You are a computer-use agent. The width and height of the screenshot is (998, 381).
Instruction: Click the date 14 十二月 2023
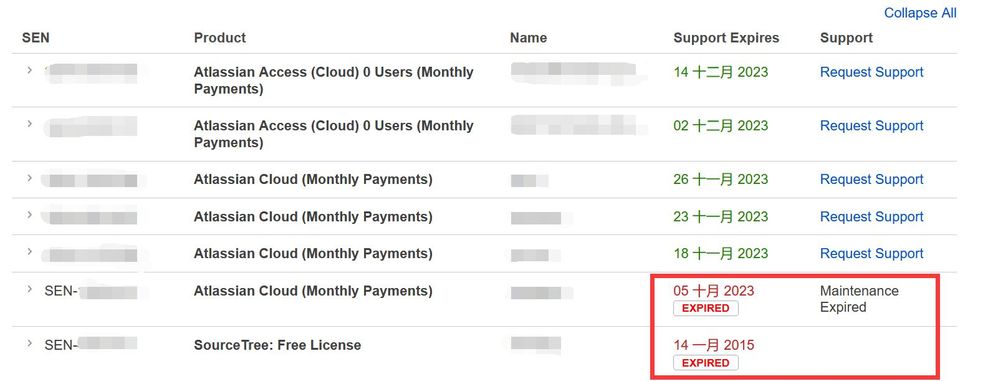pyautogui.click(x=720, y=72)
